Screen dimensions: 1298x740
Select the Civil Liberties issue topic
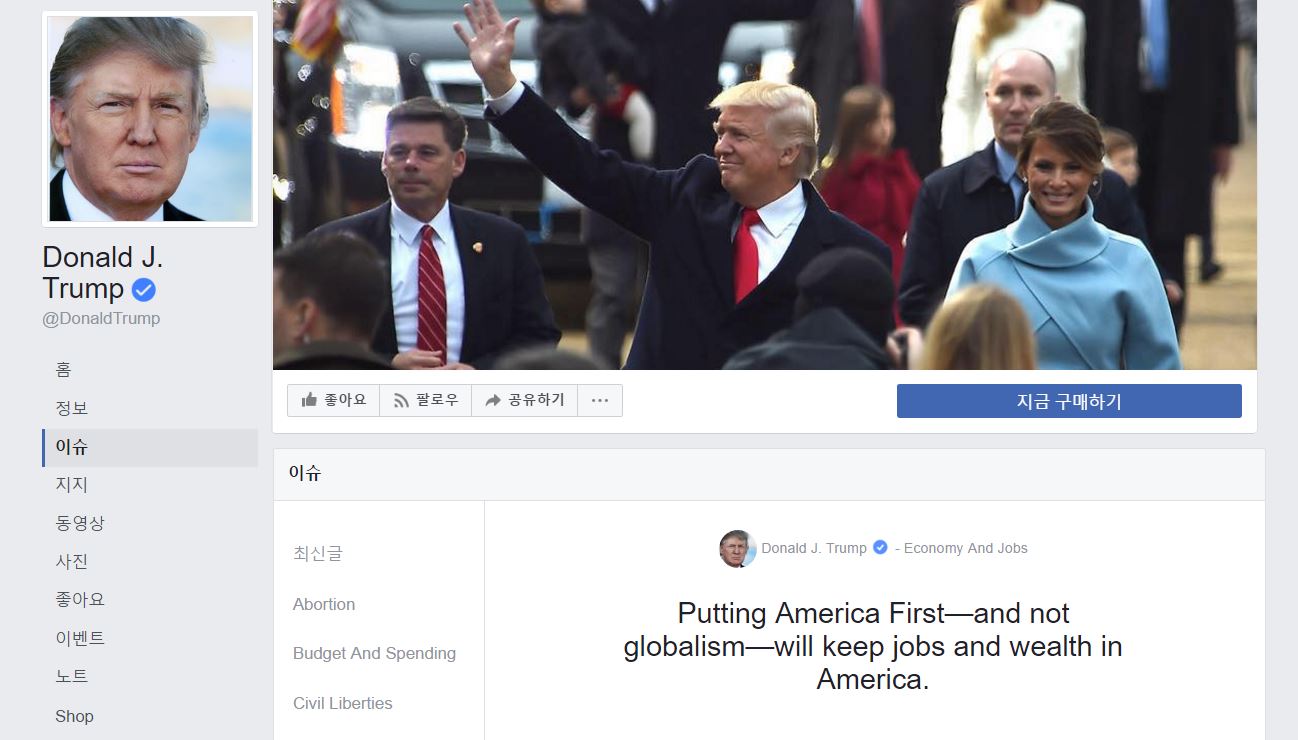point(342,703)
